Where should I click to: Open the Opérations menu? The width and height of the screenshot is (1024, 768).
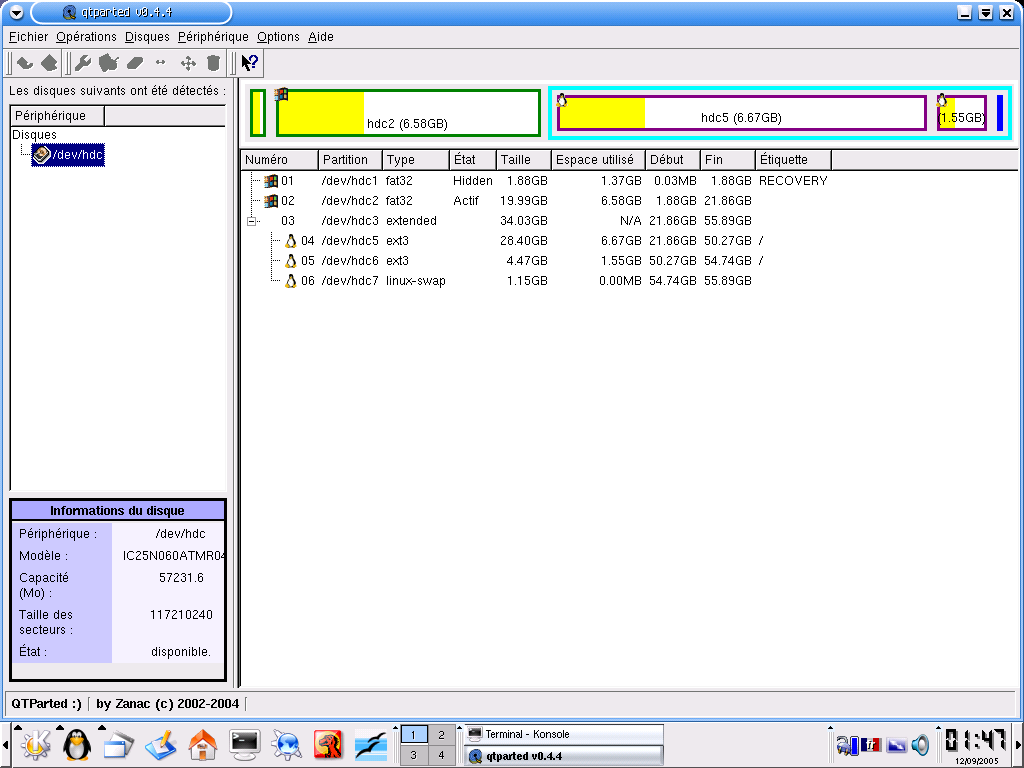(86, 37)
